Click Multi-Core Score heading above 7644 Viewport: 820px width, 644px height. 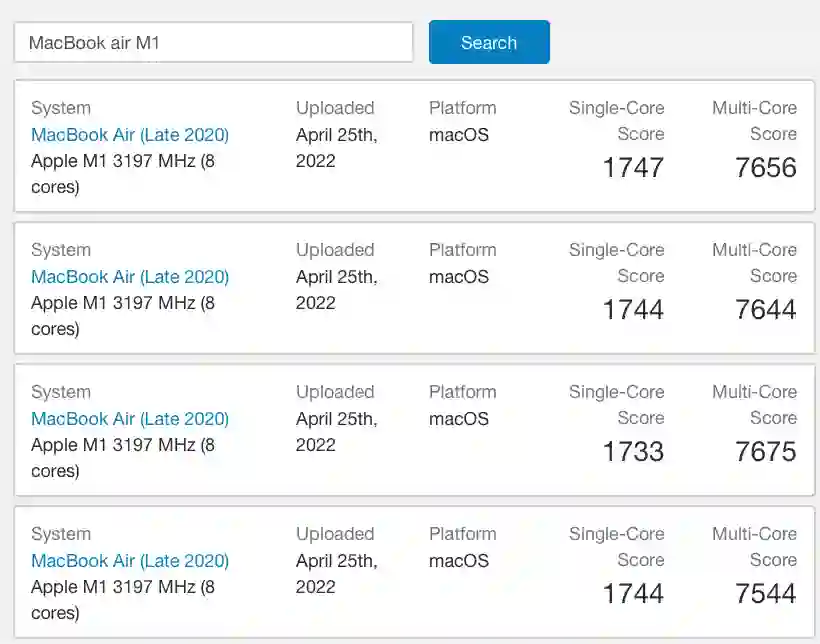coord(755,263)
